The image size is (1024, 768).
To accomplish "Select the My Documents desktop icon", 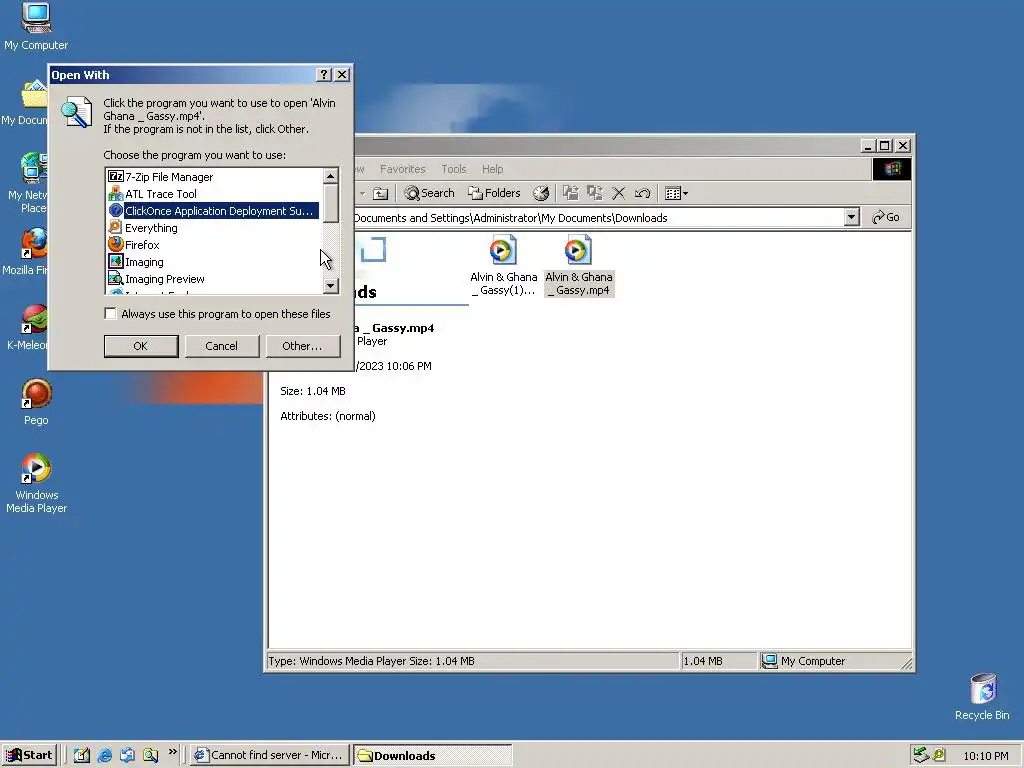I will coord(25,103).
